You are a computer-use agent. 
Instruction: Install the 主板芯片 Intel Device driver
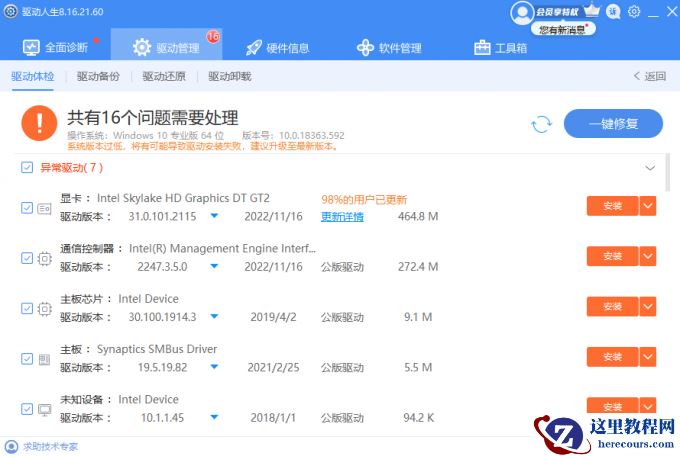[x=612, y=306]
